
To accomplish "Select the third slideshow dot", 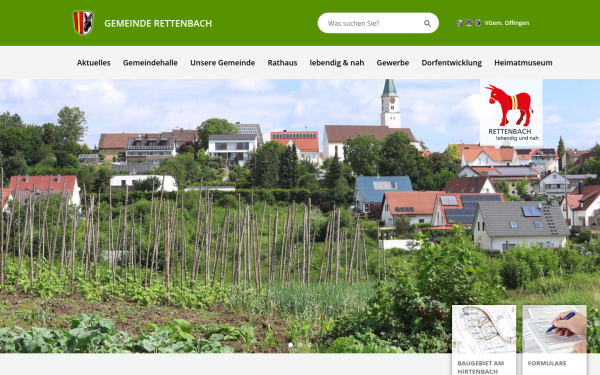I will (x=310, y=345).
